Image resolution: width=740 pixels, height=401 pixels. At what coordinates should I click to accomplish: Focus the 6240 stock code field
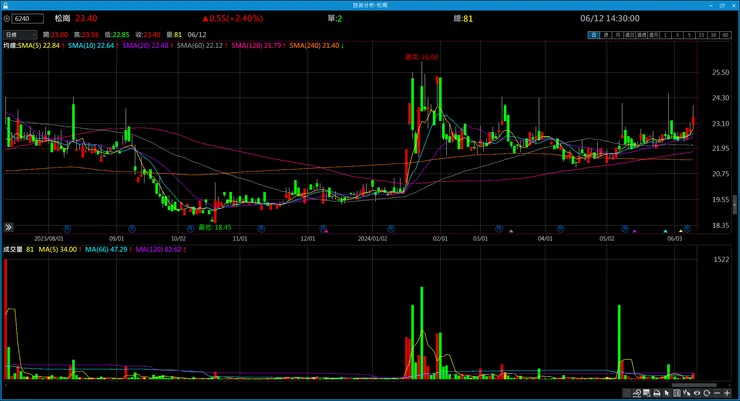(28, 19)
